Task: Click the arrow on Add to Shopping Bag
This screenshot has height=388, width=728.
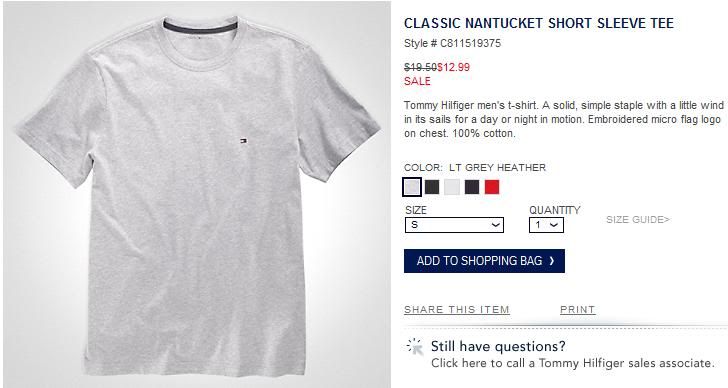Action: [x=552, y=261]
